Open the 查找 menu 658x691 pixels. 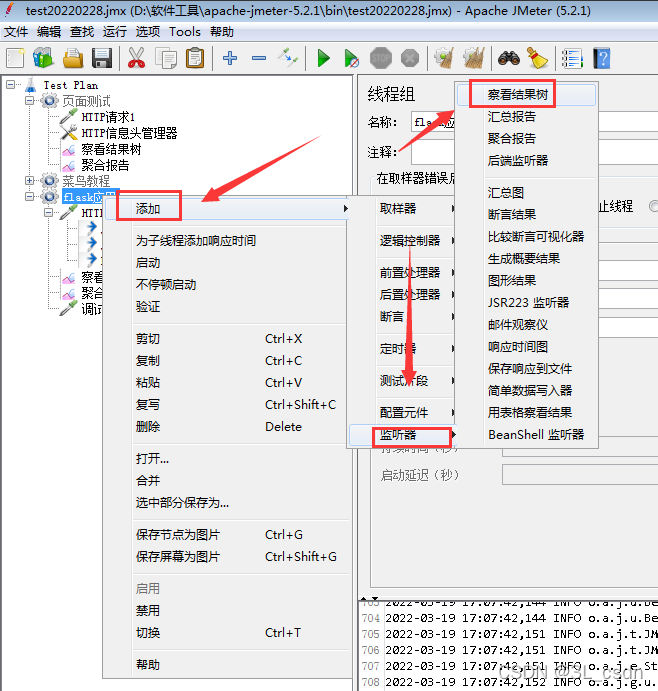coord(82,32)
